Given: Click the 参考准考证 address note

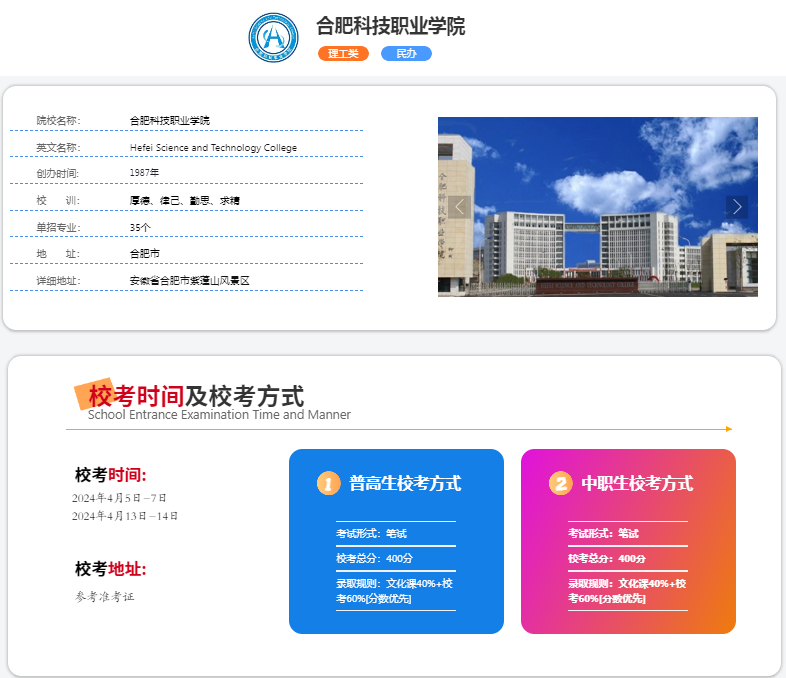Looking at the screenshot, I should 105,596.
